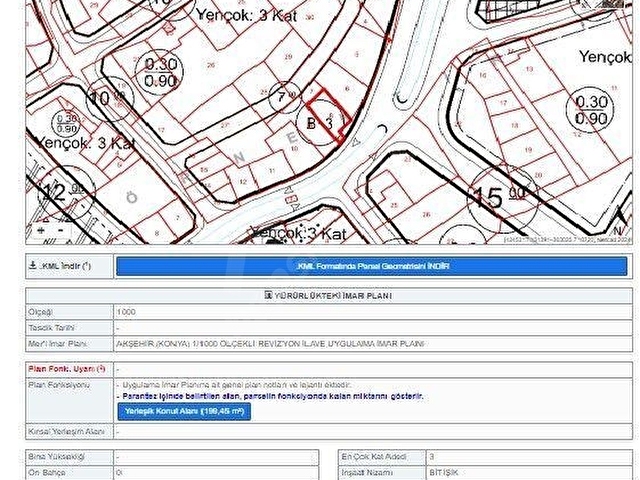Click the Tasdik Tarihi row label
This screenshot has height=480, width=640.
51,328
